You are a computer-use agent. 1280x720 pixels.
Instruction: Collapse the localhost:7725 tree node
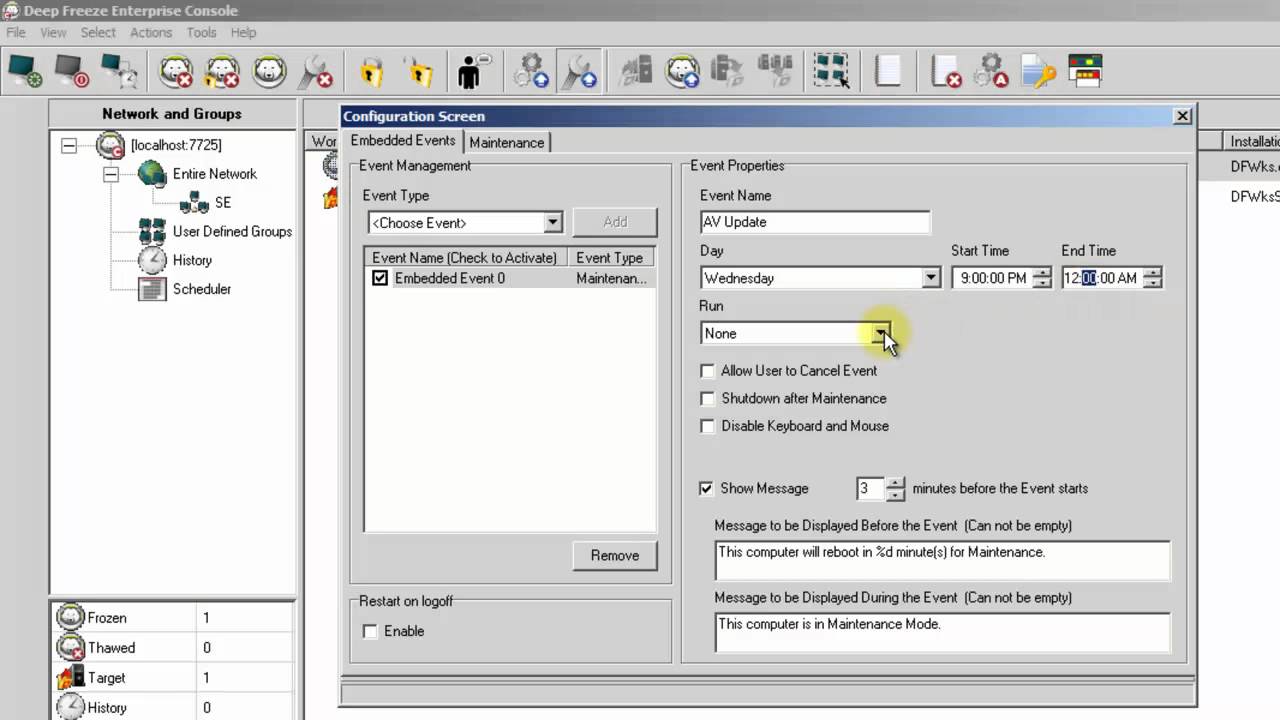pos(69,145)
